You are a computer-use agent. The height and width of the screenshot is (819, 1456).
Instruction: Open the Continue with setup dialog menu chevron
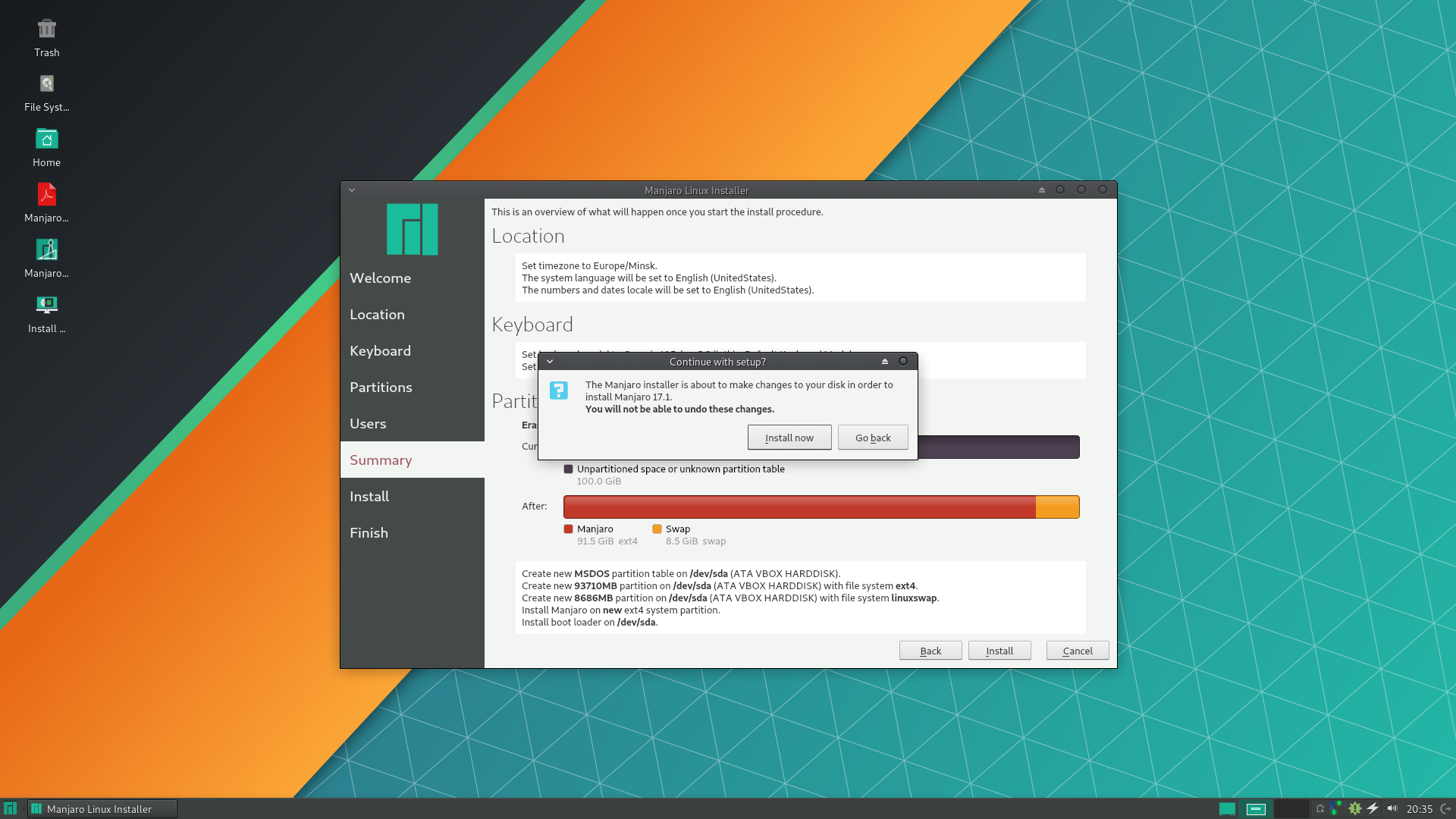(x=550, y=362)
